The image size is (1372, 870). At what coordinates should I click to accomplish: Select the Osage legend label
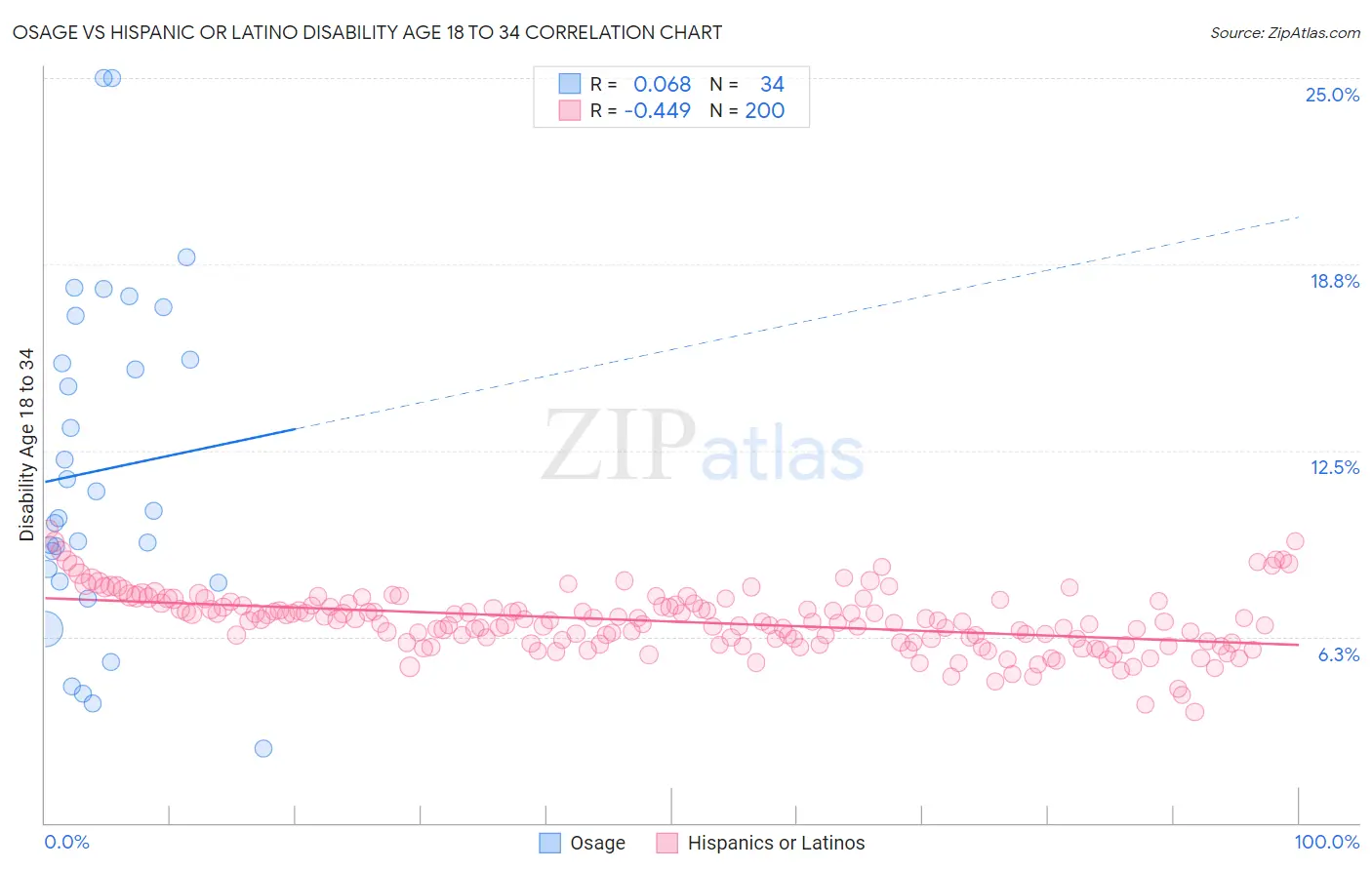click(x=597, y=843)
